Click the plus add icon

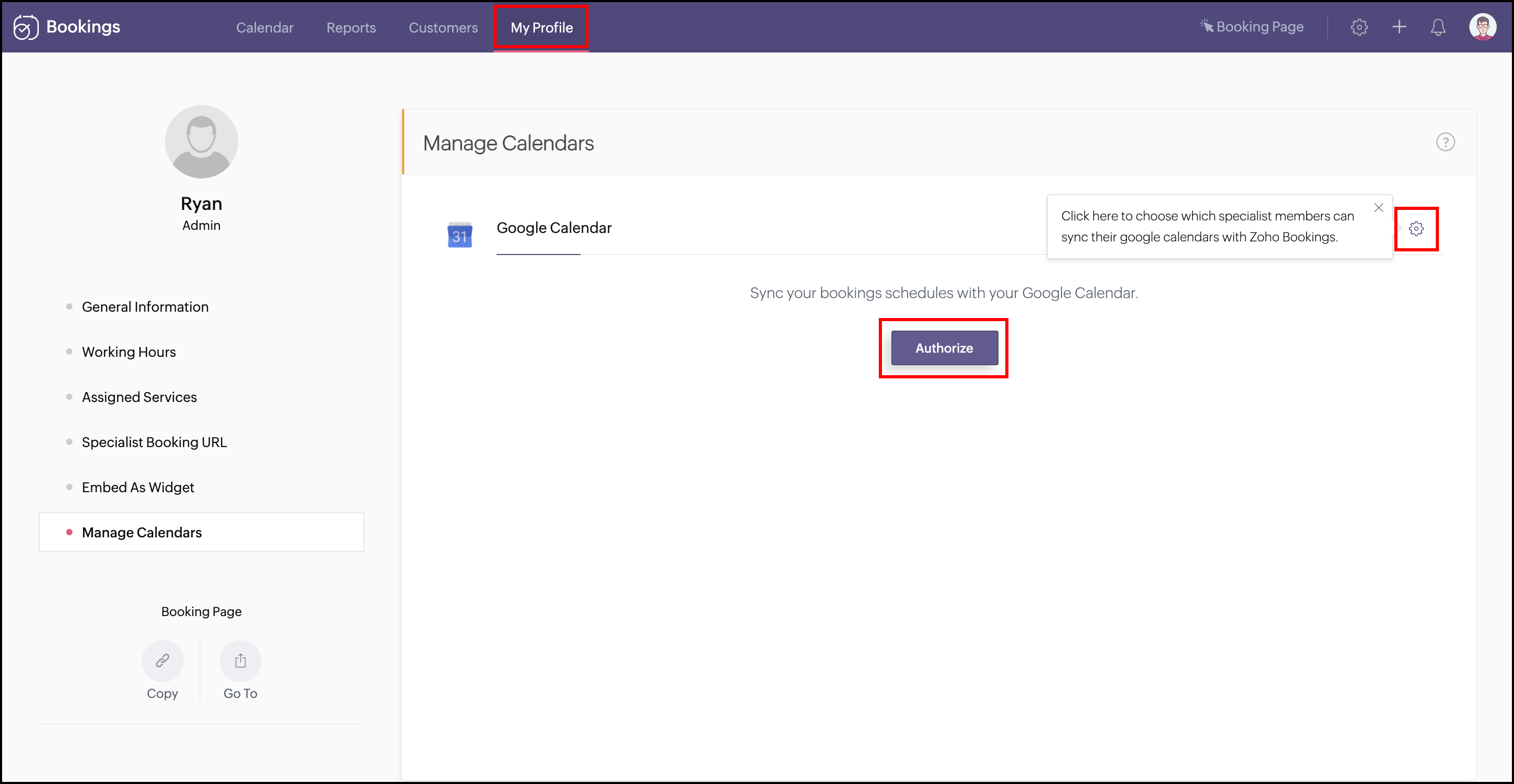1399,27
